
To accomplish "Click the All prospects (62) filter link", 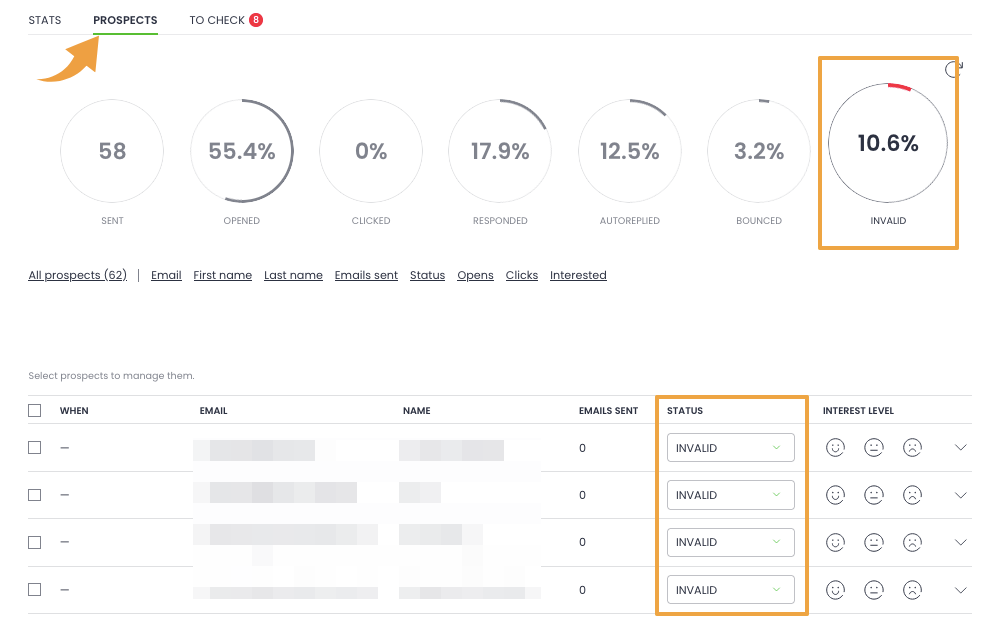I will pos(77,275).
